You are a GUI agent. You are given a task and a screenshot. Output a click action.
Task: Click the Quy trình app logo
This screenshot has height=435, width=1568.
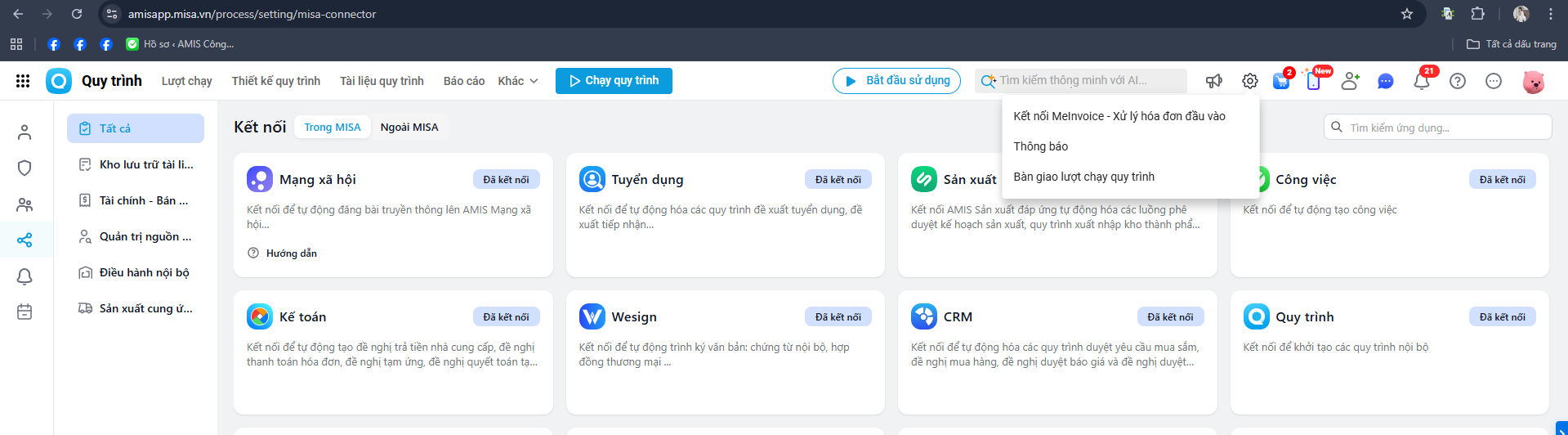click(59, 81)
